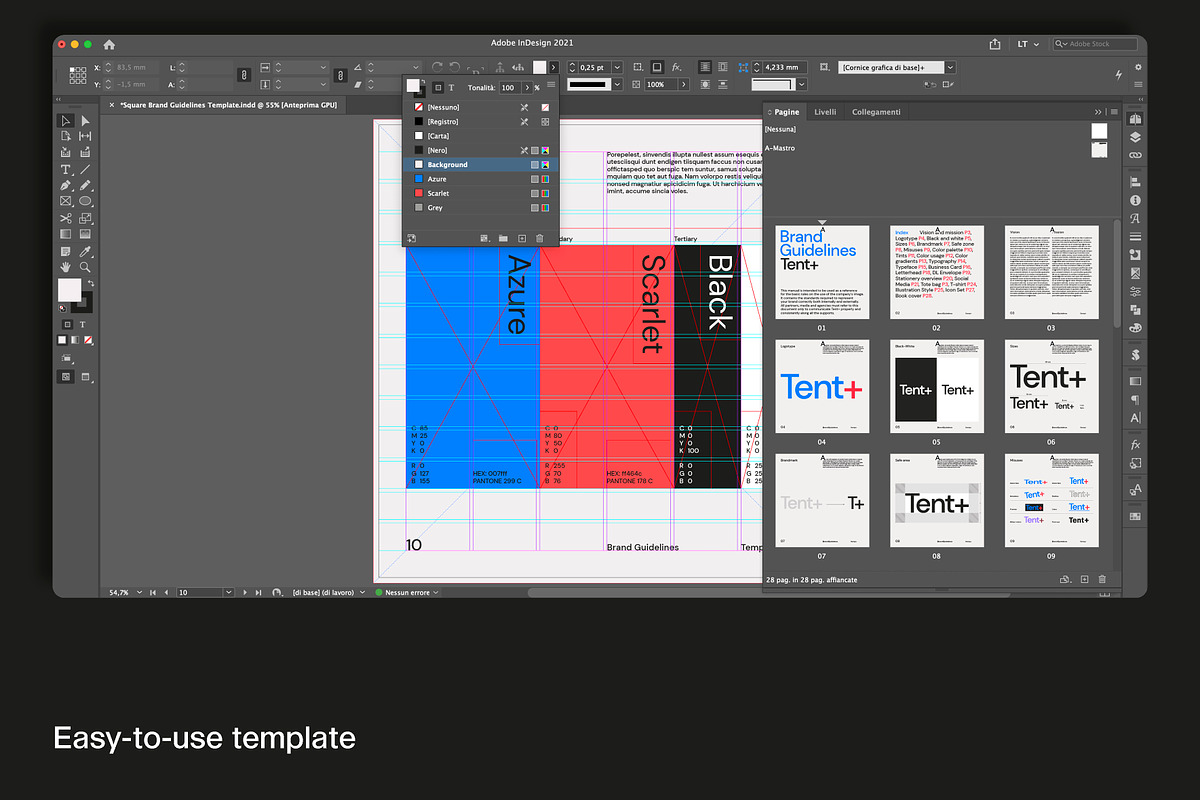Select the reference point locator grid
1200x800 pixels.
(x=77, y=75)
